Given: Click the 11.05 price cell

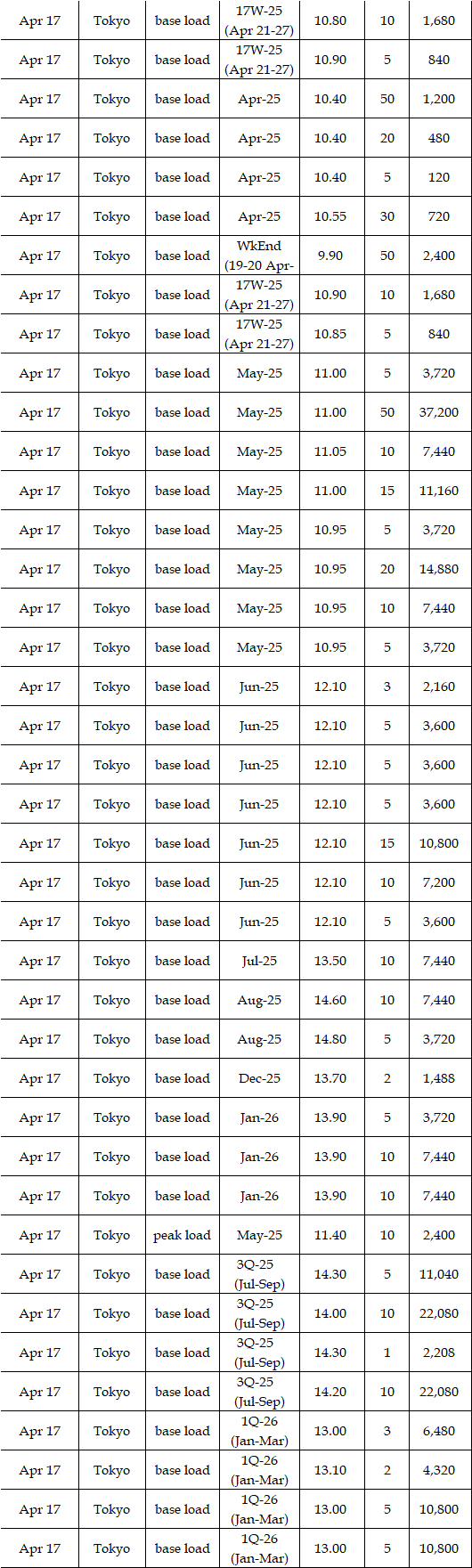Looking at the screenshot, I should [x=331, y=451].
